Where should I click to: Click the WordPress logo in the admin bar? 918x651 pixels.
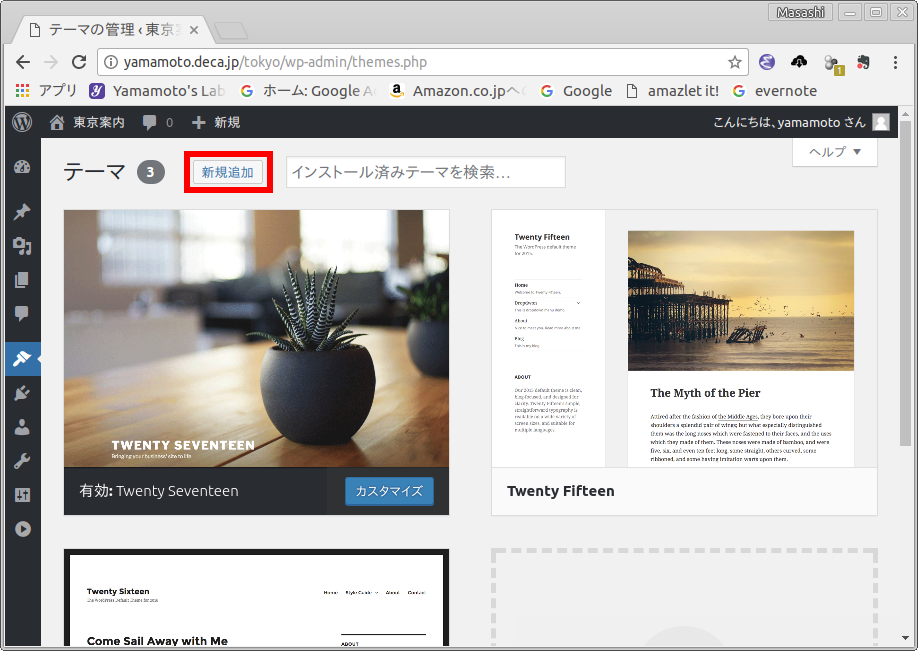pos(22,122)
